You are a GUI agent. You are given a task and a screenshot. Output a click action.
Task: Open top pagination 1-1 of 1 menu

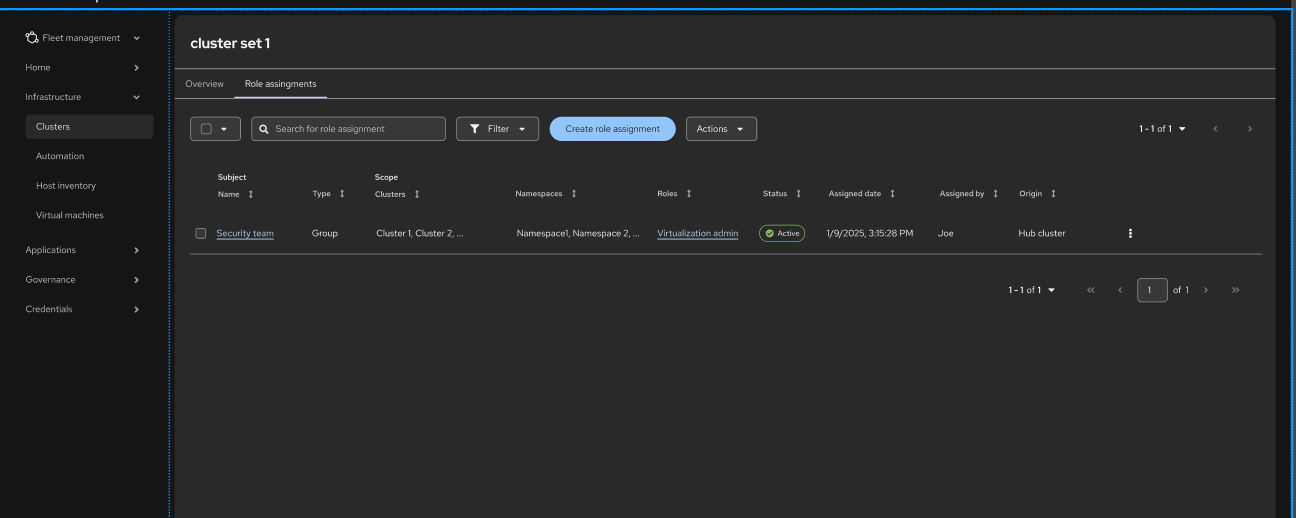(x=1162, y=129)
